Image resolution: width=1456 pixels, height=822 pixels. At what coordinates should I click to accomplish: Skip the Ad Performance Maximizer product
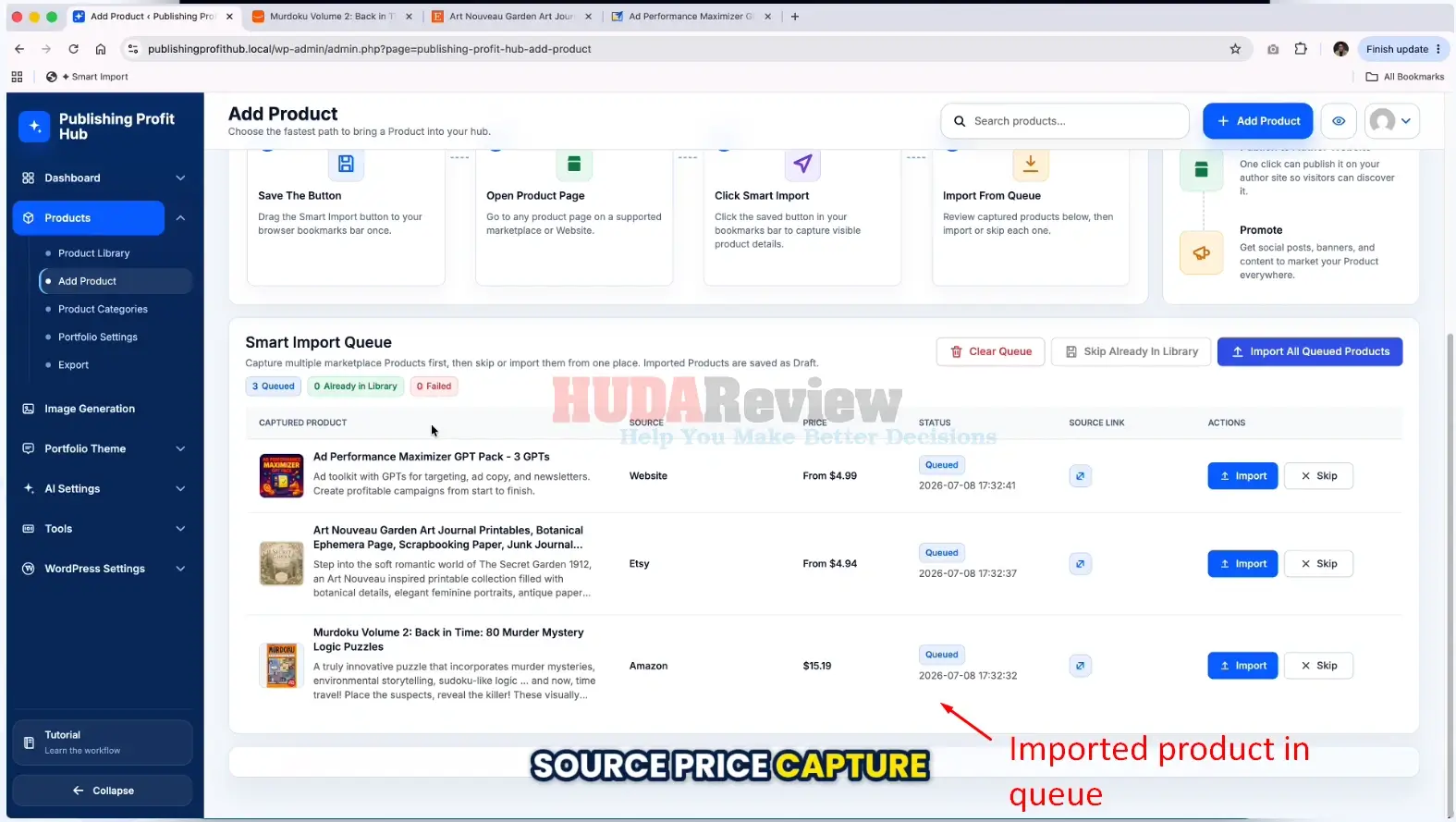[x=1319, y=476]
